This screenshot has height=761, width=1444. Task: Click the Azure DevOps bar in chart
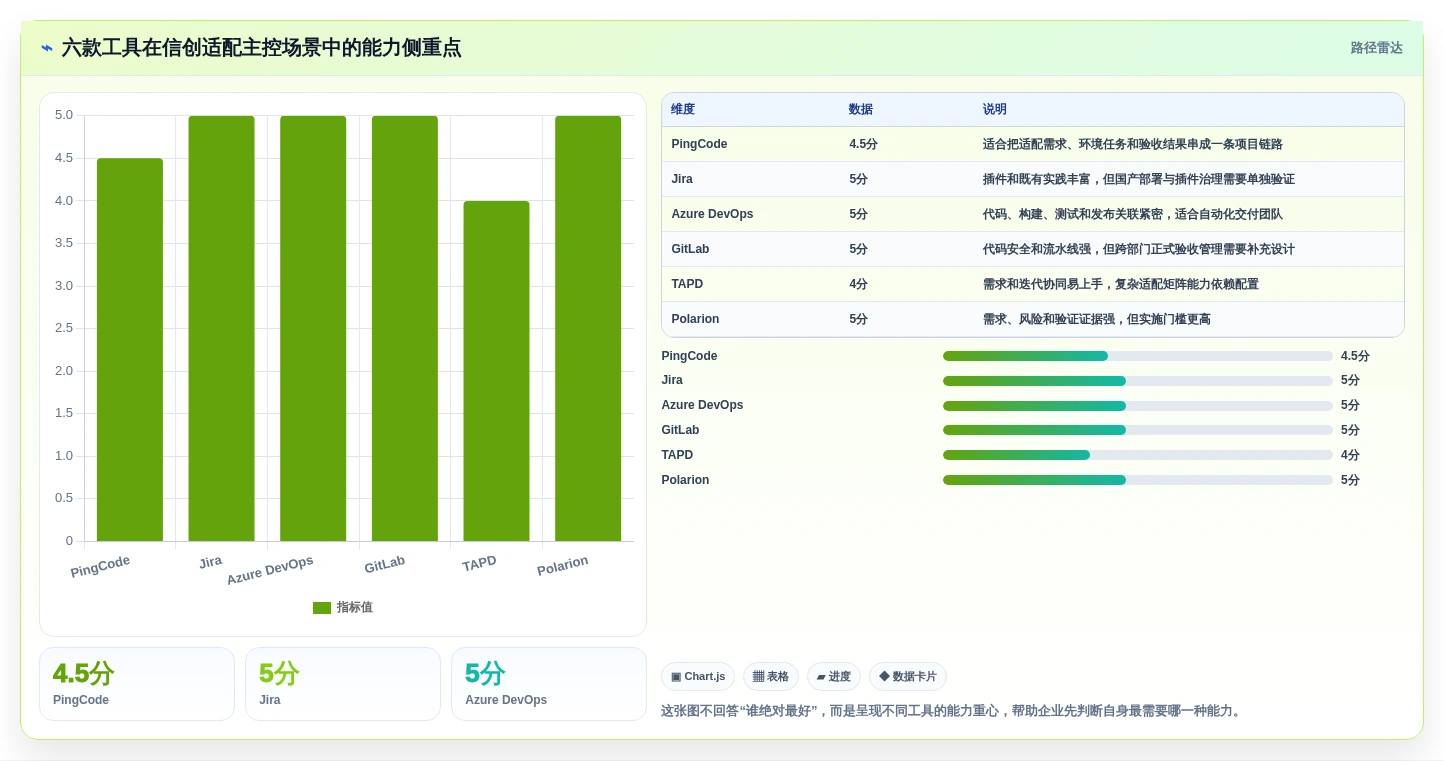[313, 329]
